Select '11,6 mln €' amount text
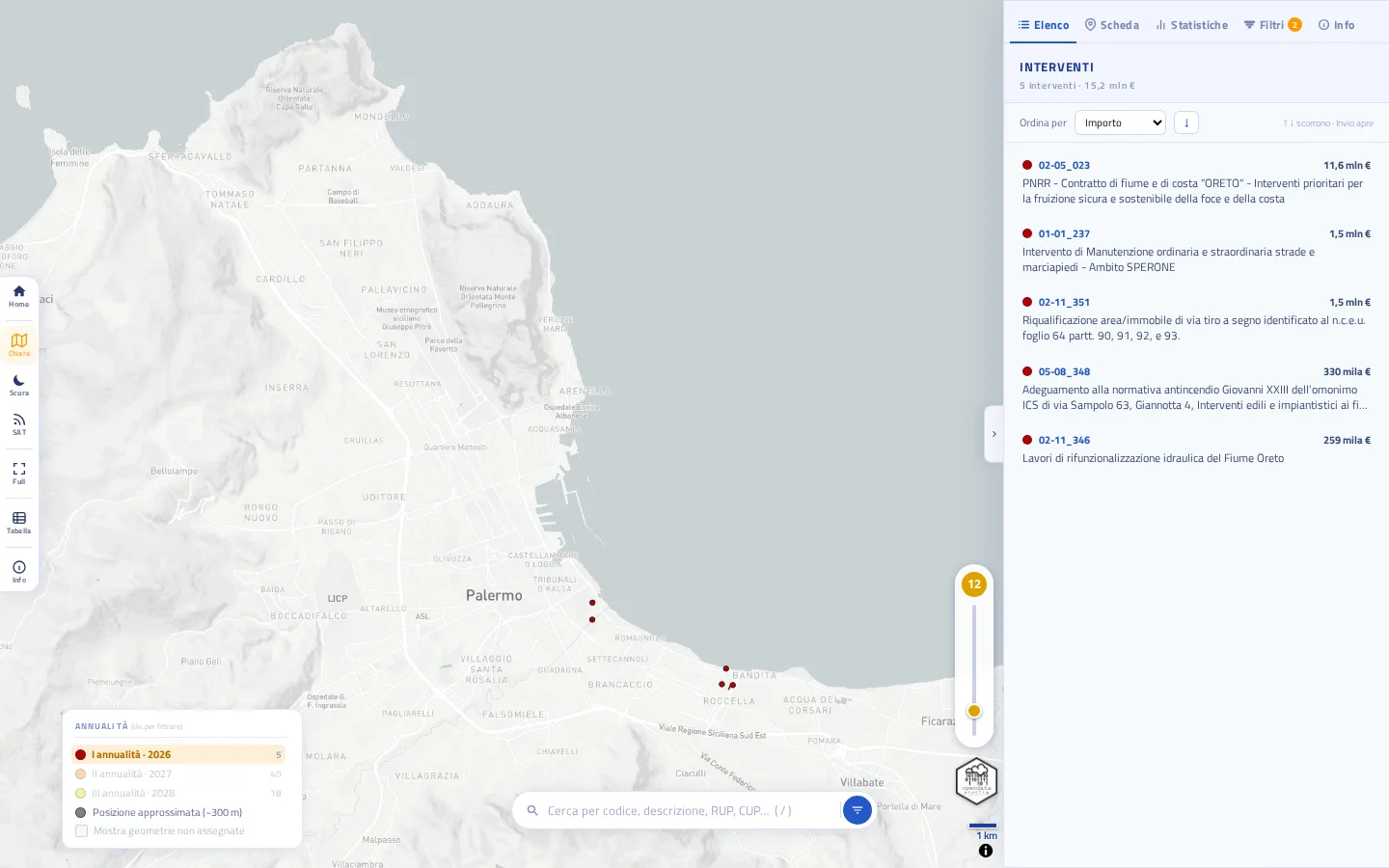This screenshot has width=1389, height=868. point(1347,166)
